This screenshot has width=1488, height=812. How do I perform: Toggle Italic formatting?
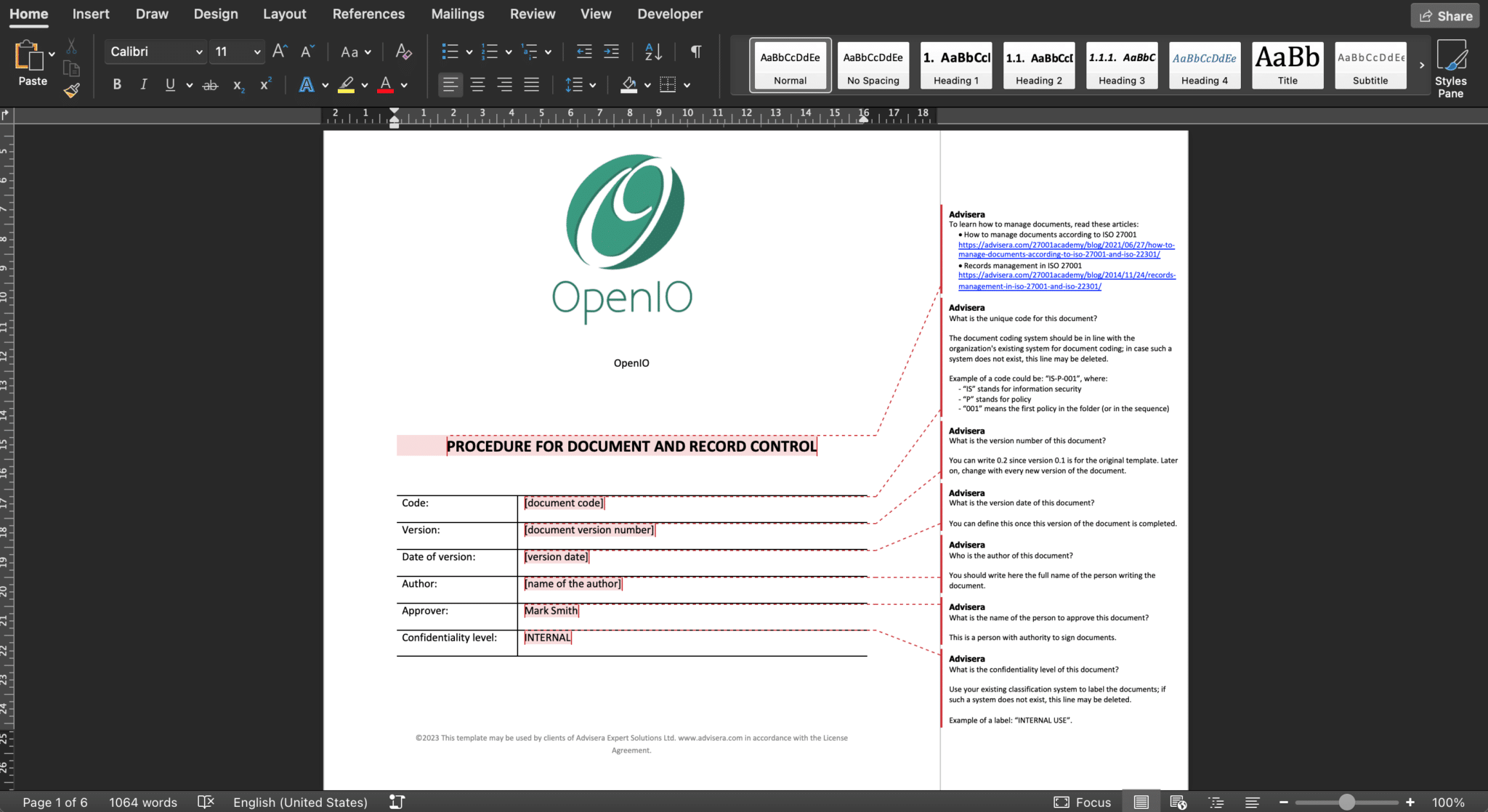pos(143,85)
